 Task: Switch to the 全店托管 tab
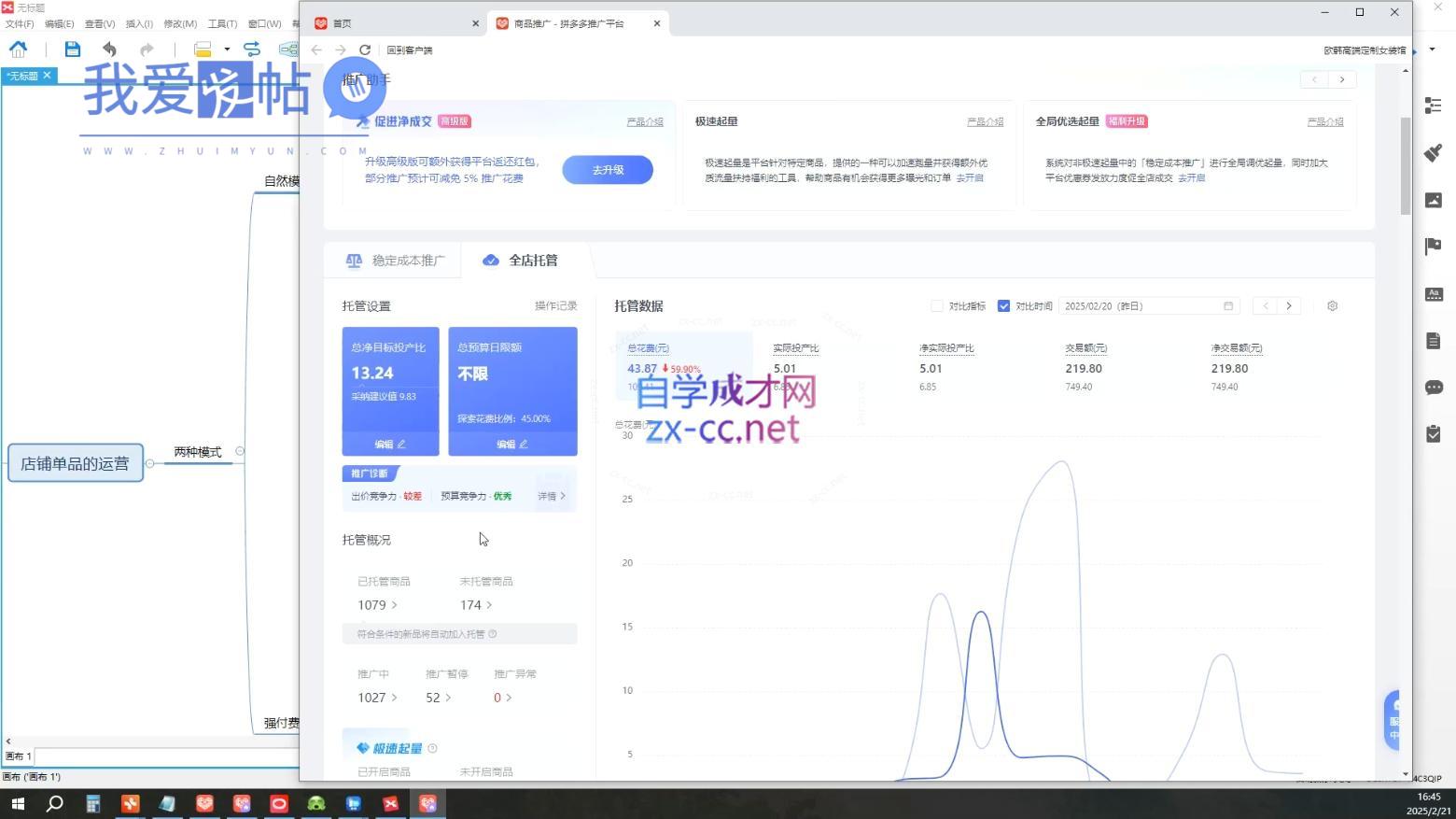point(520,261)
